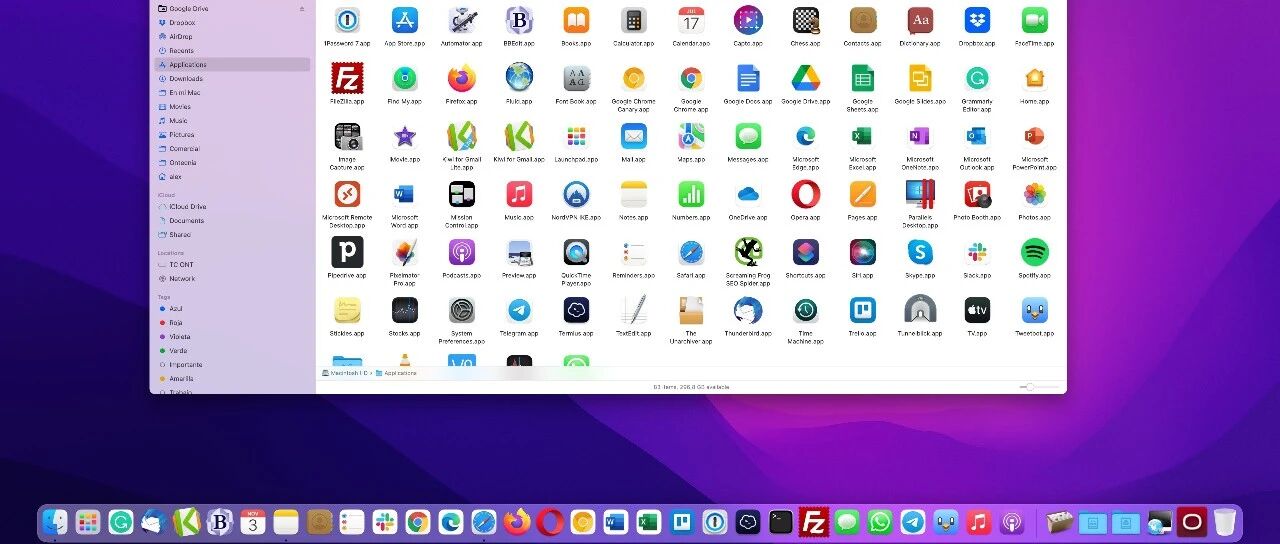Select QuickTime Player.app in Finder
This screenshot has width=1280, height=544.
click(577, 252)
